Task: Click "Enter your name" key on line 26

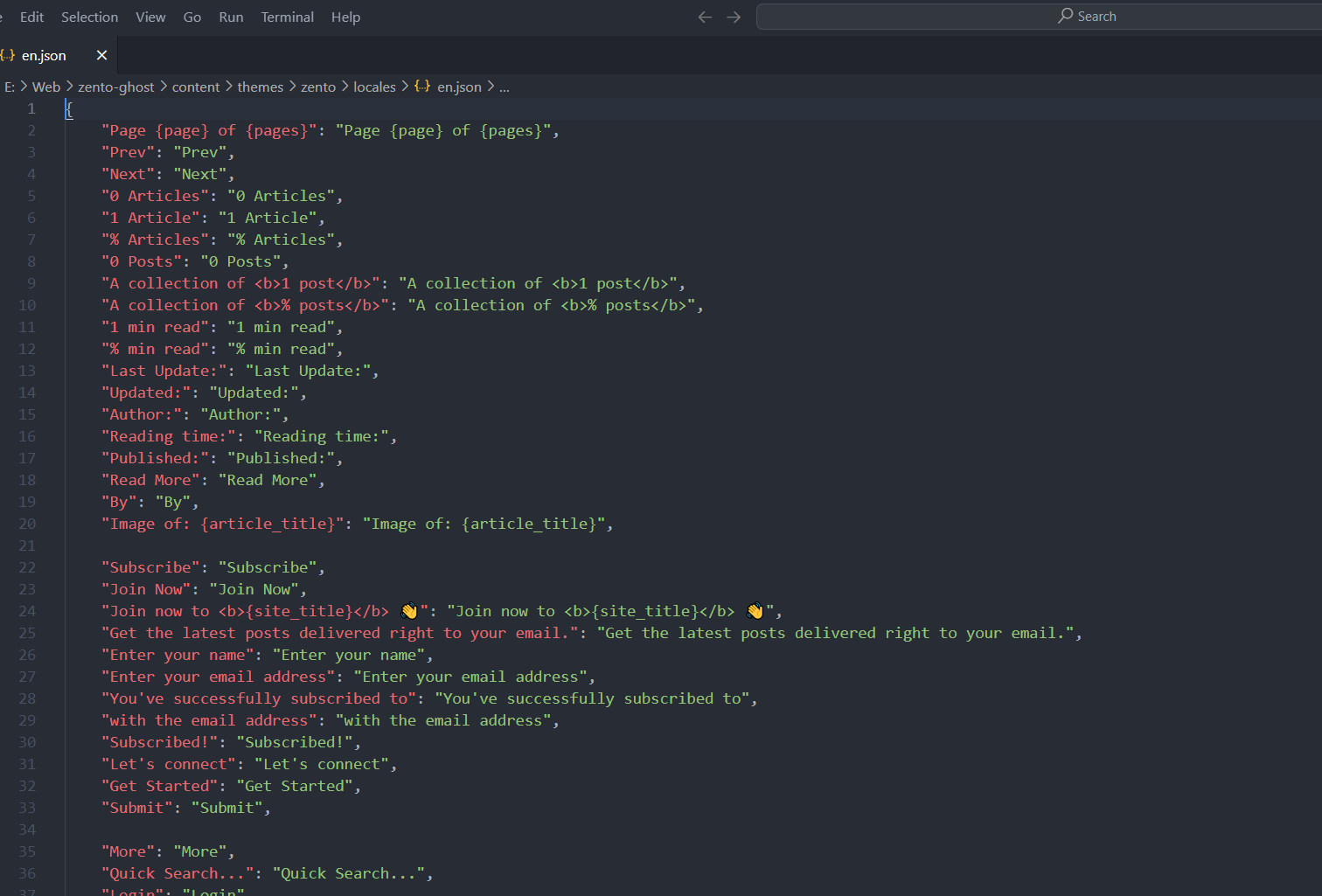Action: [177, 655]
